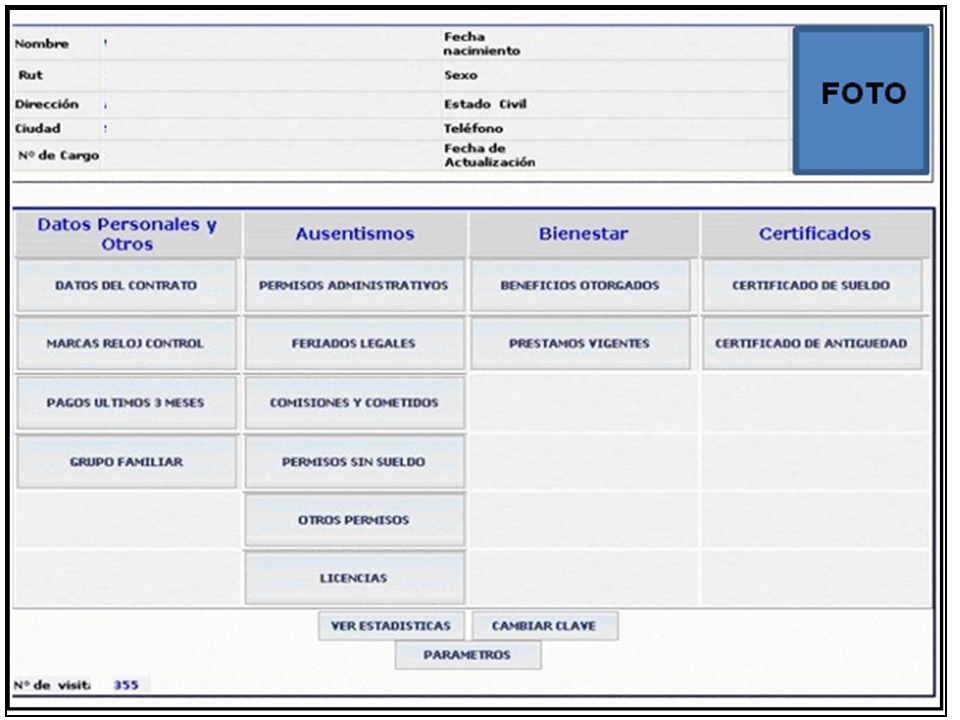View PAGOS ULTIMOS 3 MESES
The width and height of the screenshot is (960, 720).
tap(125, 402)
